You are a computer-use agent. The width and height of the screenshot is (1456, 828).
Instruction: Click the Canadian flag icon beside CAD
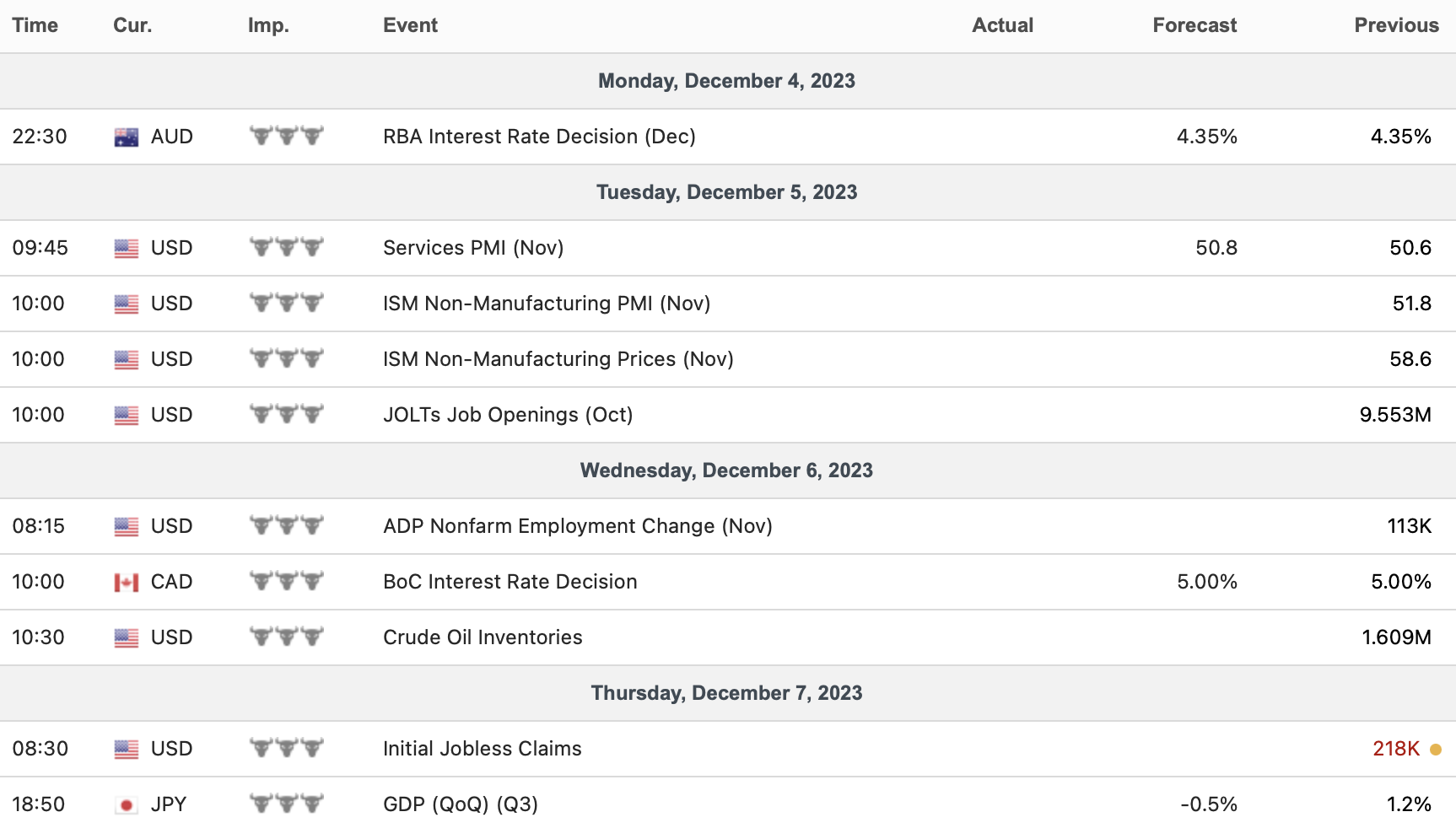(127, 582)
